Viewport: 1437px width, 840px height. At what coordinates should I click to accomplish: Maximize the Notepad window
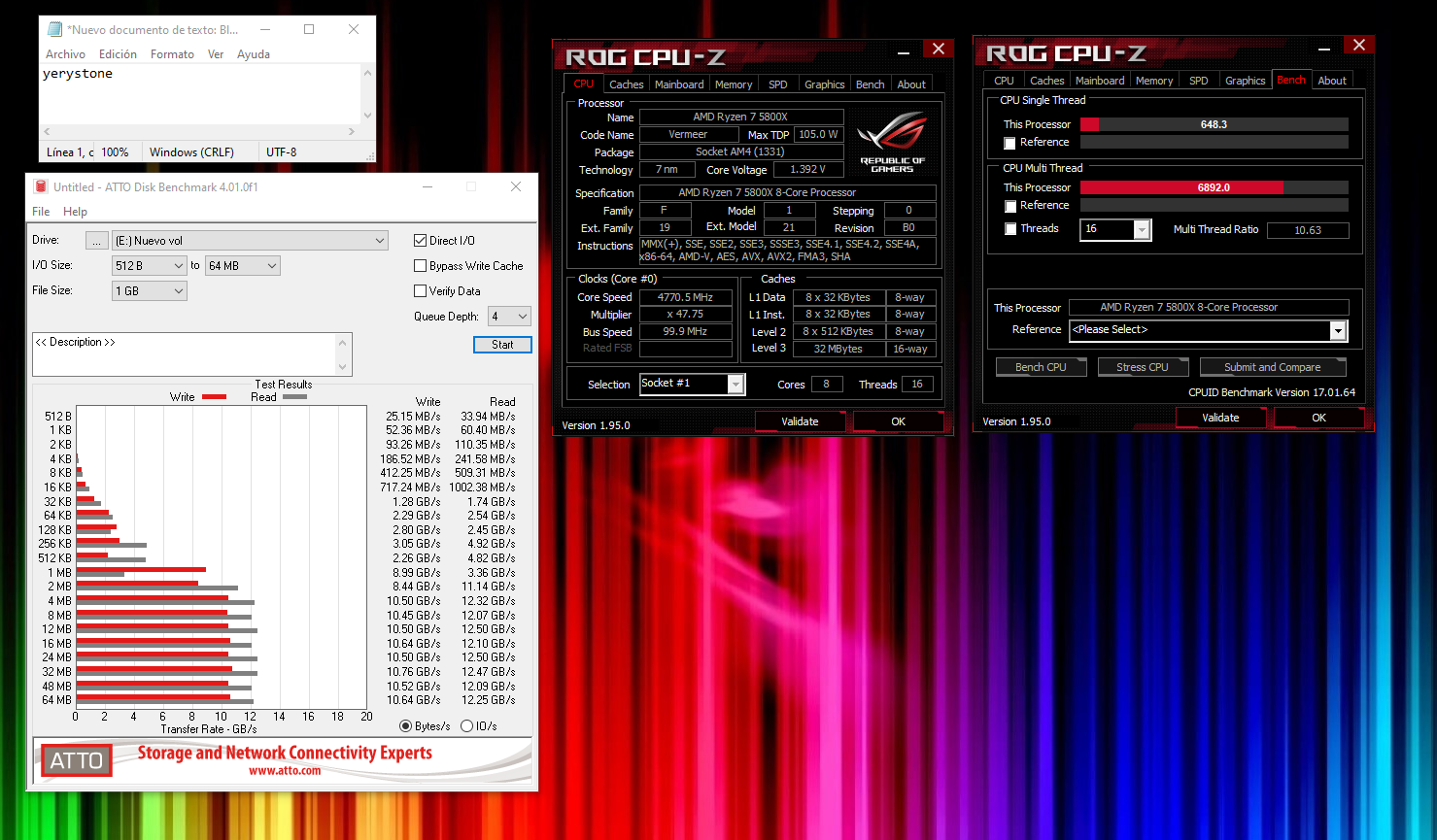[x=309, y=29]
